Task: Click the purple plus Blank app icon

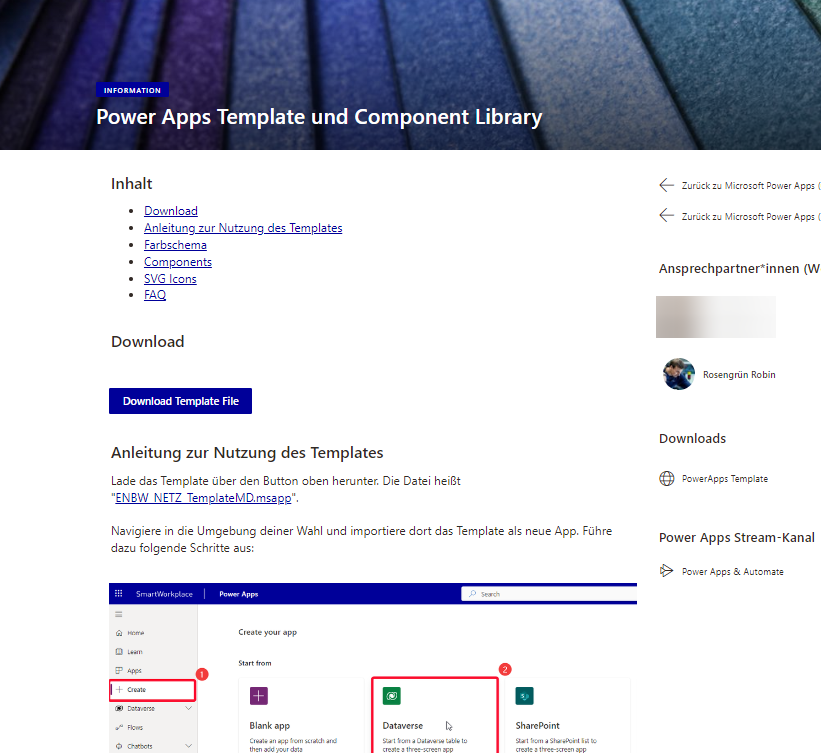Action: tap(259, 696)
